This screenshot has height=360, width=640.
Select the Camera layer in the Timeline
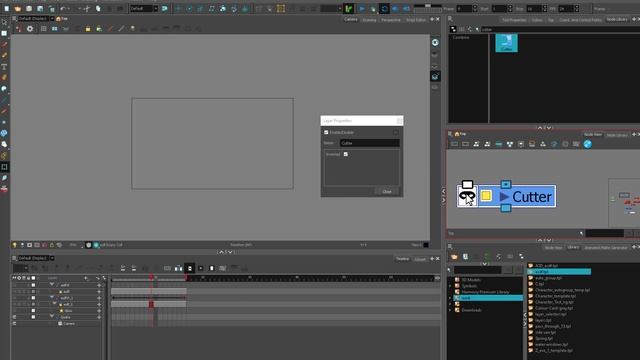coord(69,323)
